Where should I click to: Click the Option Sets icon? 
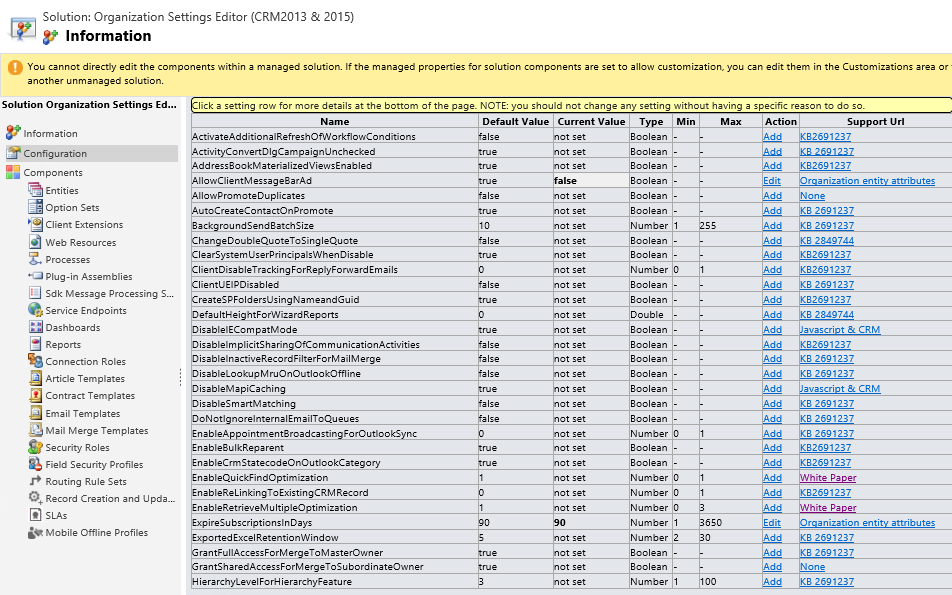coord(35,207)
